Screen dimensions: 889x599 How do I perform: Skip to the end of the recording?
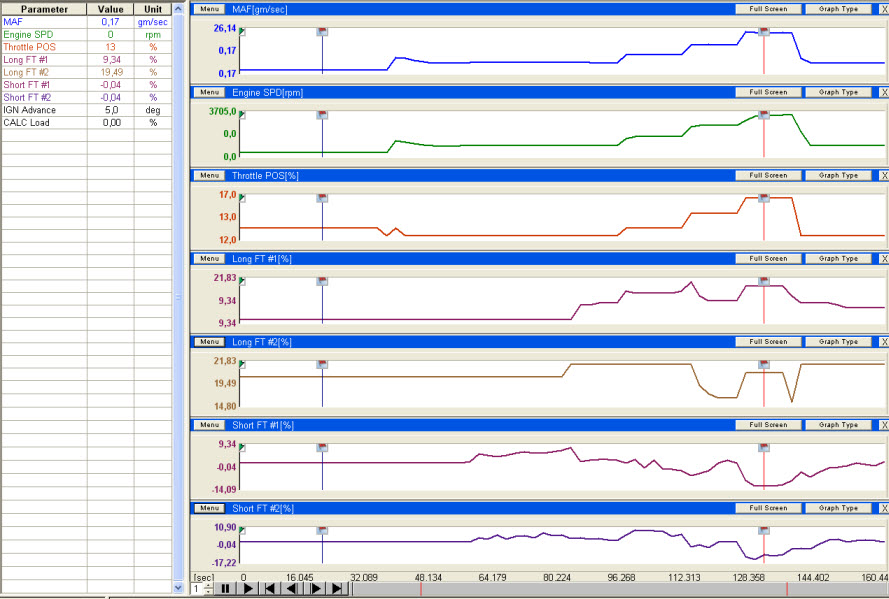(x=337, y=589)
